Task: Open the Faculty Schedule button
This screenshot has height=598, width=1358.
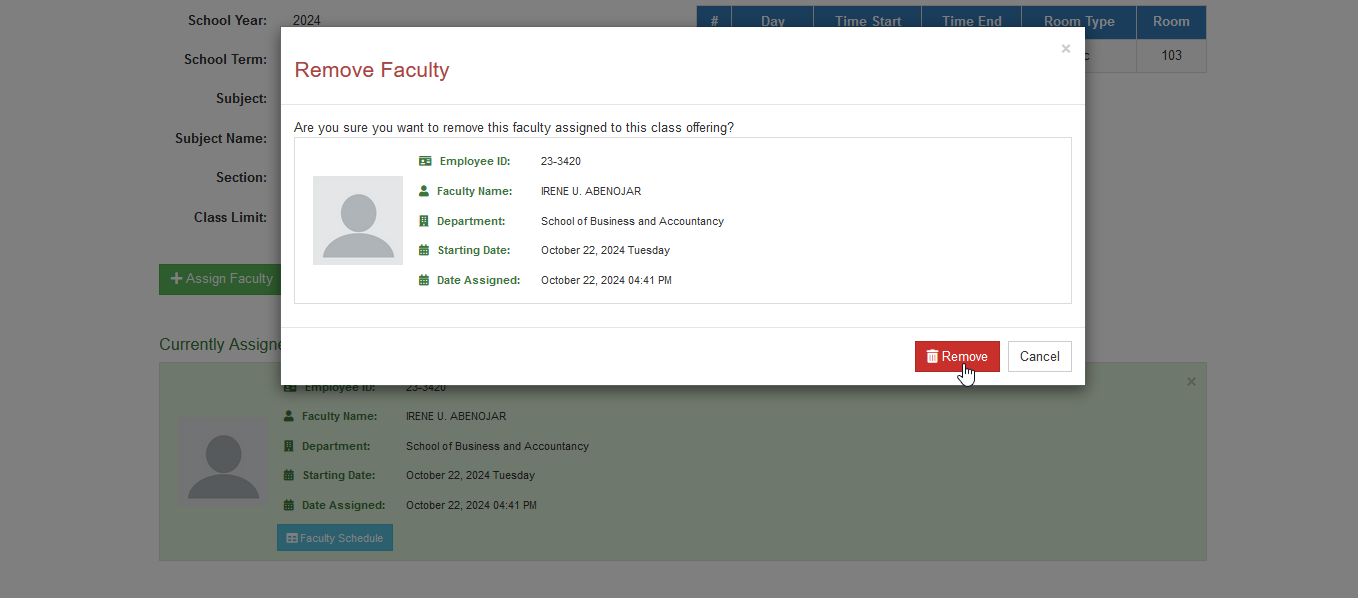Action: (x=335, y=538)
